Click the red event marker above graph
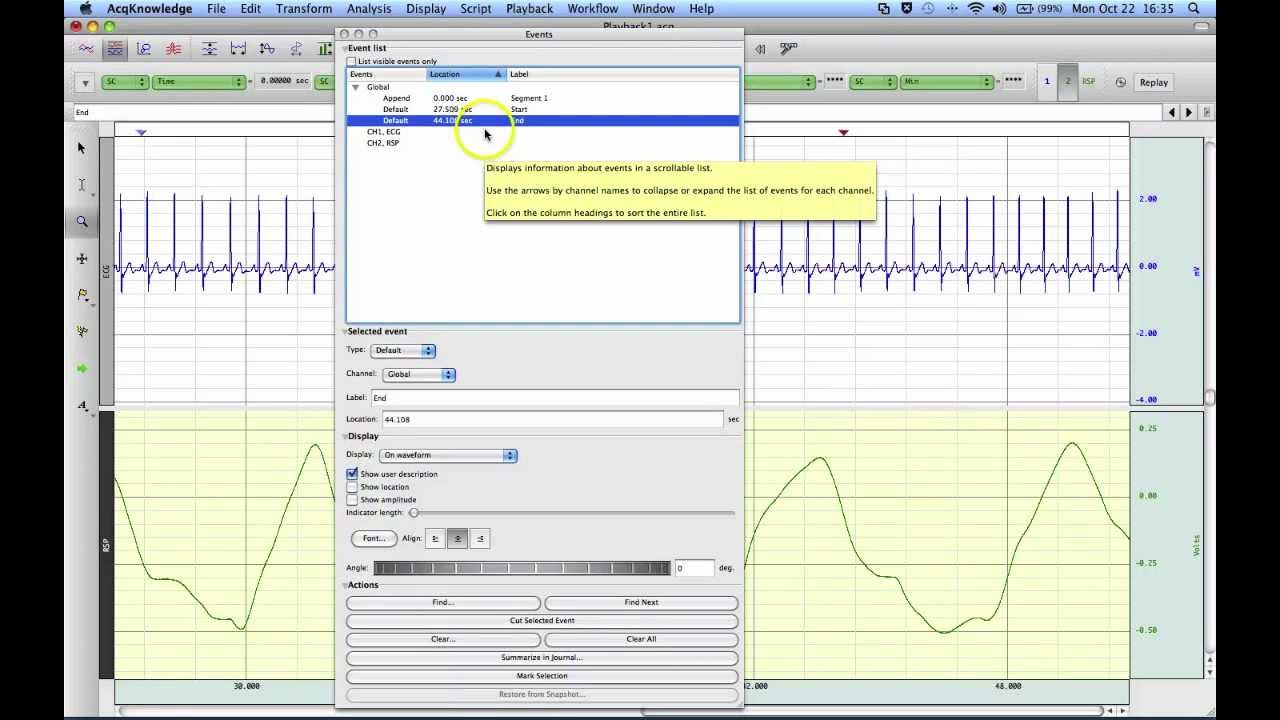Screen dimensions: 1280x720 844,132
